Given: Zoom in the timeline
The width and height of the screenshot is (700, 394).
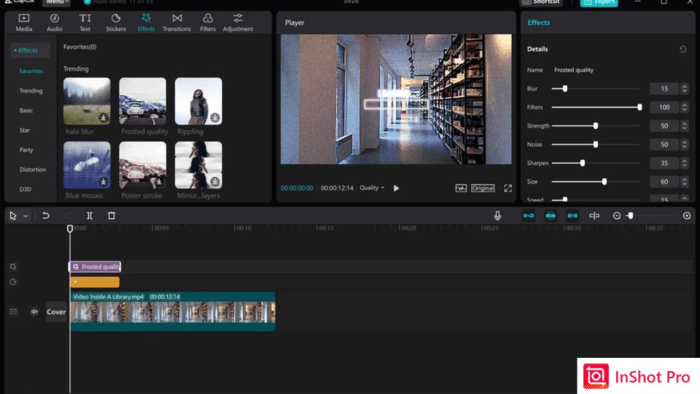Looking at the screenshot, I should click(687, 216).
